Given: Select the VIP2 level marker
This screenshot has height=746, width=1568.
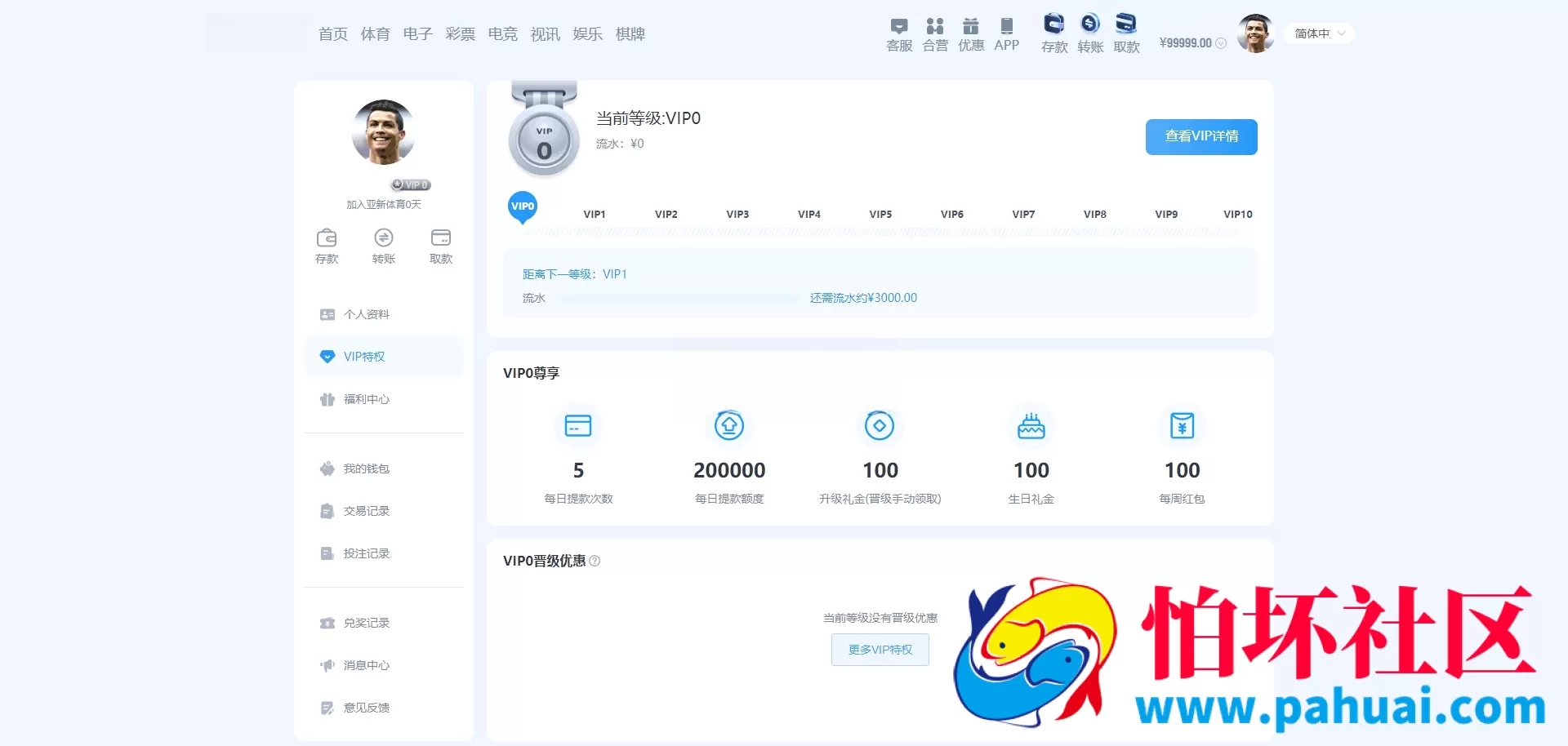Looking at the screenshot, I should (666, 215).
